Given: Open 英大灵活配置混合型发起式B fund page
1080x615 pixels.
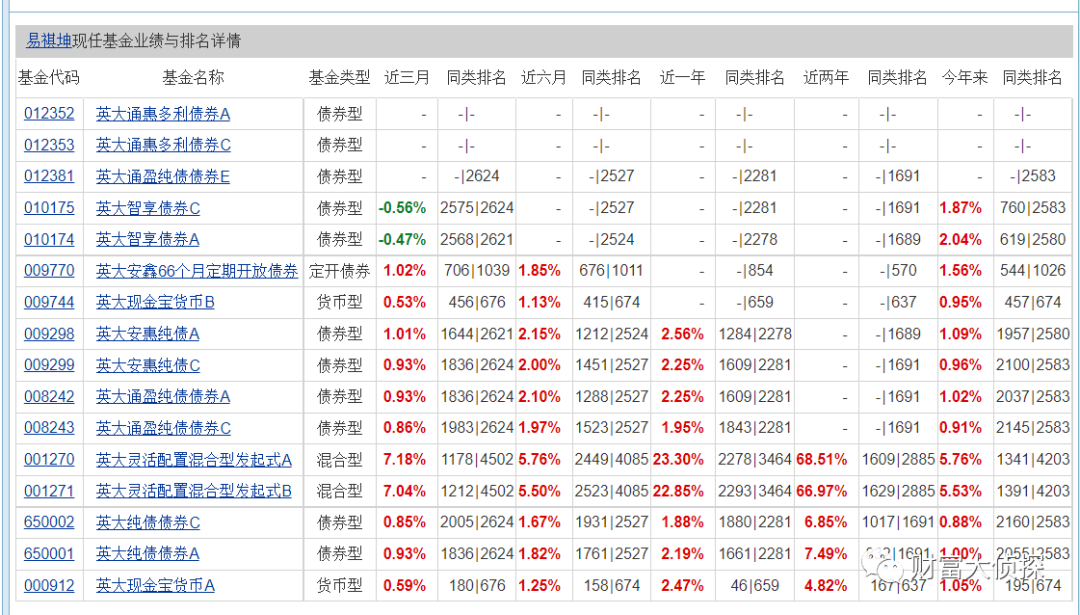Looking at the screenshot, I should 194,491.
